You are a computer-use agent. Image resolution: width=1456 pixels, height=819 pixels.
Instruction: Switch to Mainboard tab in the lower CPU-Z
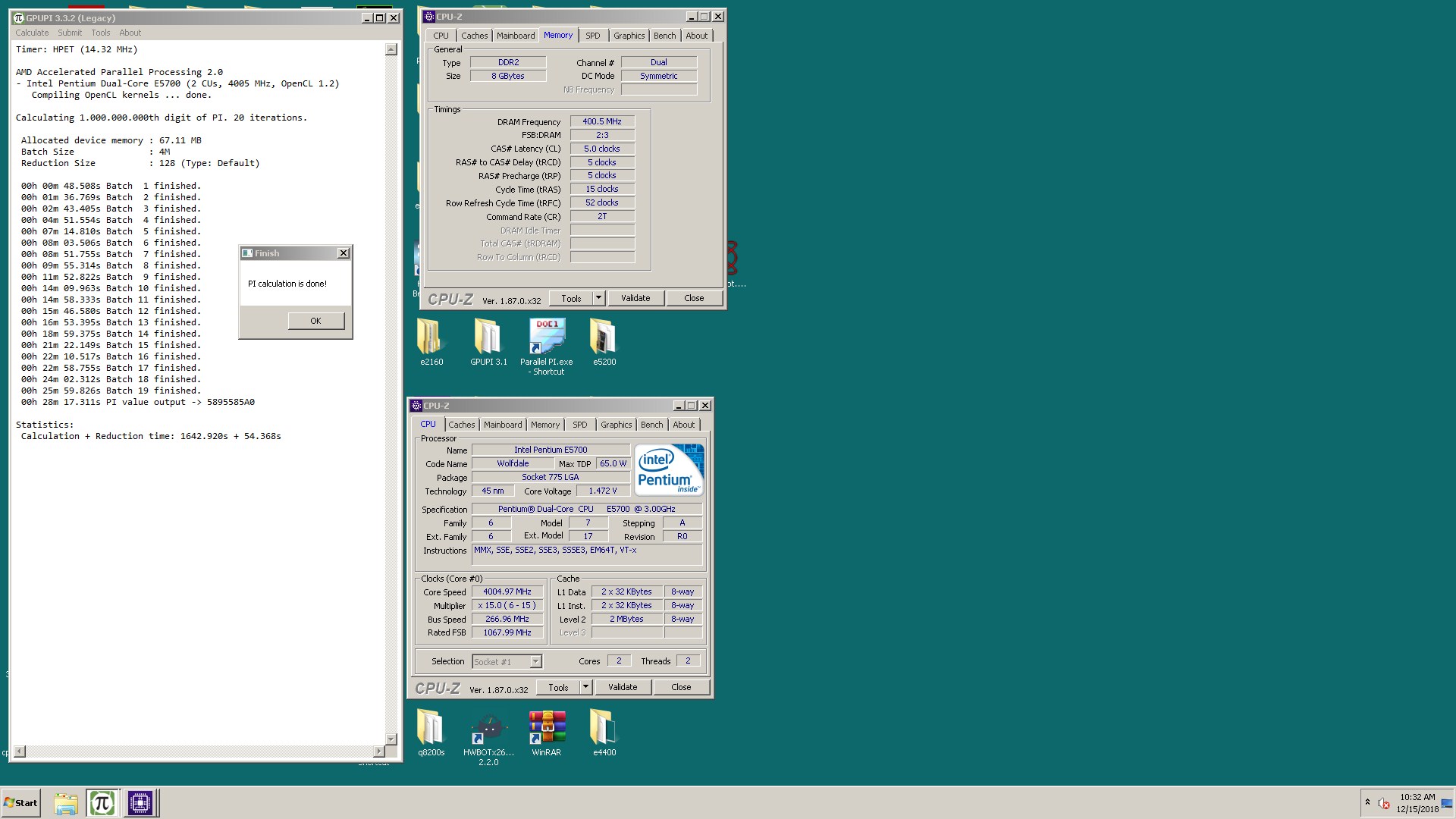pos(503,425)
